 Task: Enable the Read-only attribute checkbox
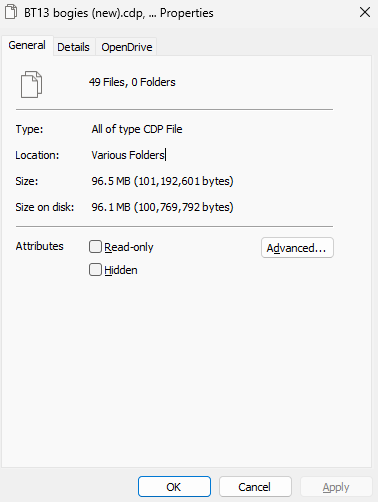coord(95,247)
